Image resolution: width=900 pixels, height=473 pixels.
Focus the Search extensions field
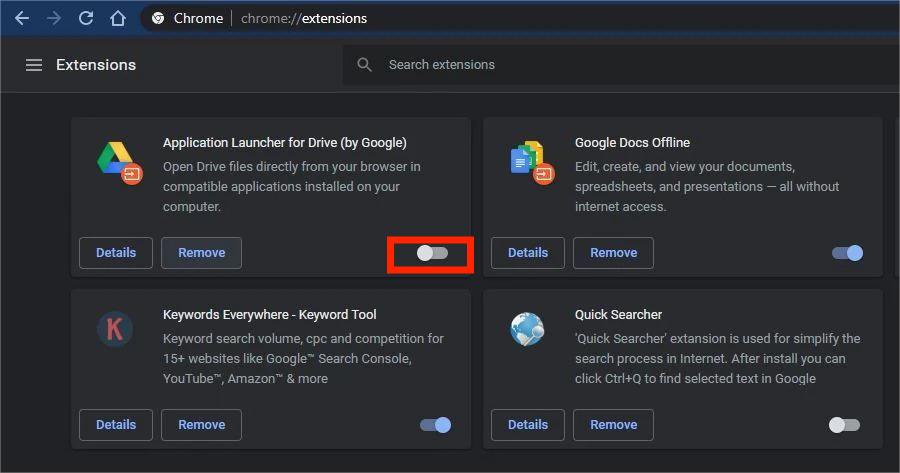tap(621, 65)
